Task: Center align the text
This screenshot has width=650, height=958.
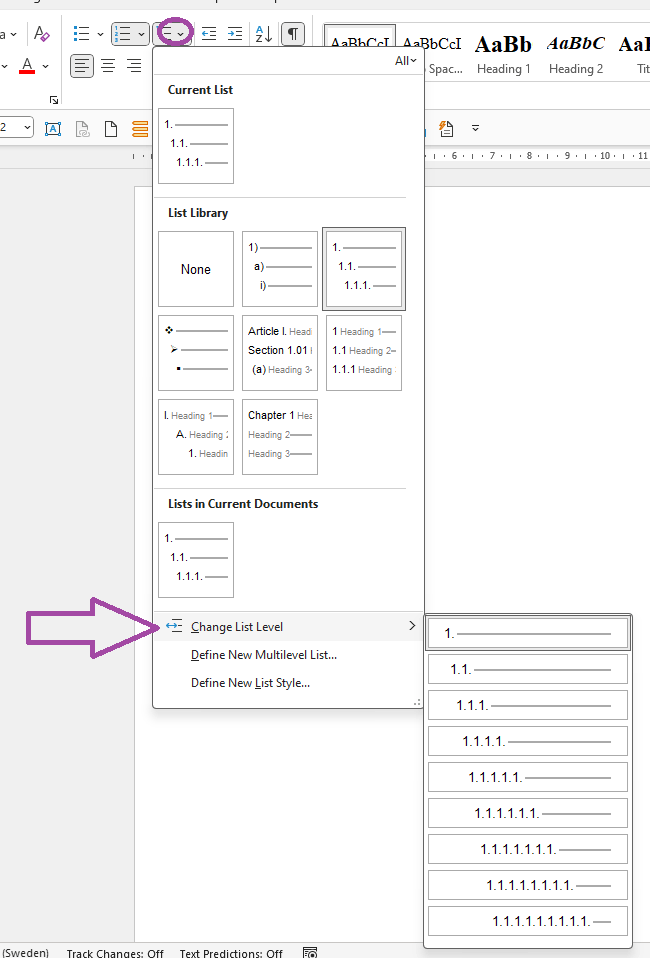Action: click(x=108, y=65)
